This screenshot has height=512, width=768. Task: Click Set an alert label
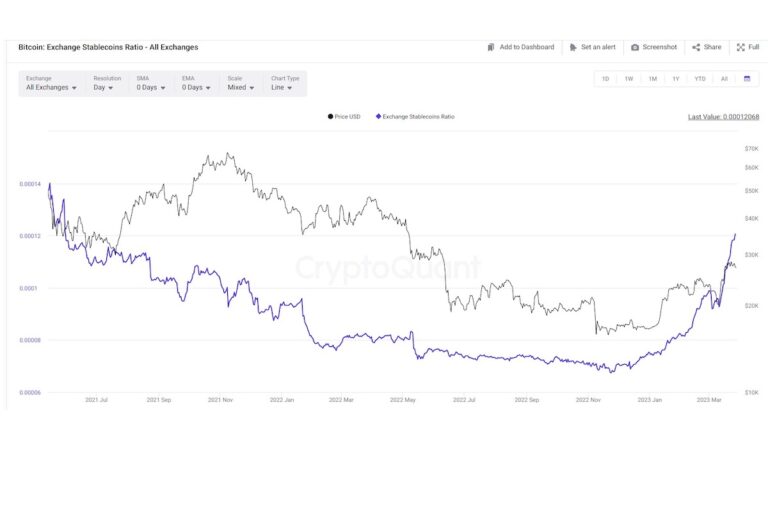[x=598, y=47]
